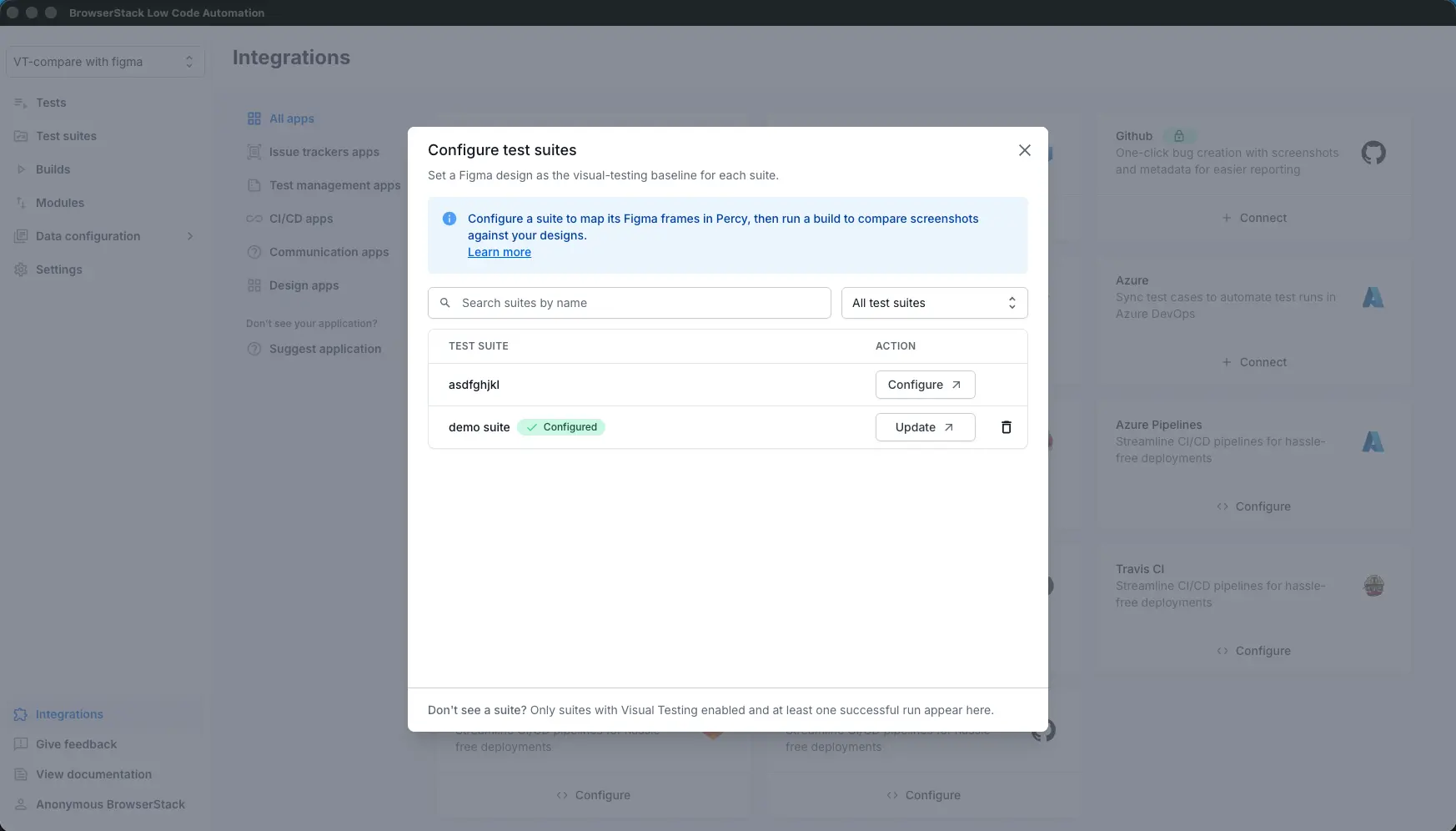Open the Learn more link
This screenshot has height=831, width=1456.
tap(500, 252)
